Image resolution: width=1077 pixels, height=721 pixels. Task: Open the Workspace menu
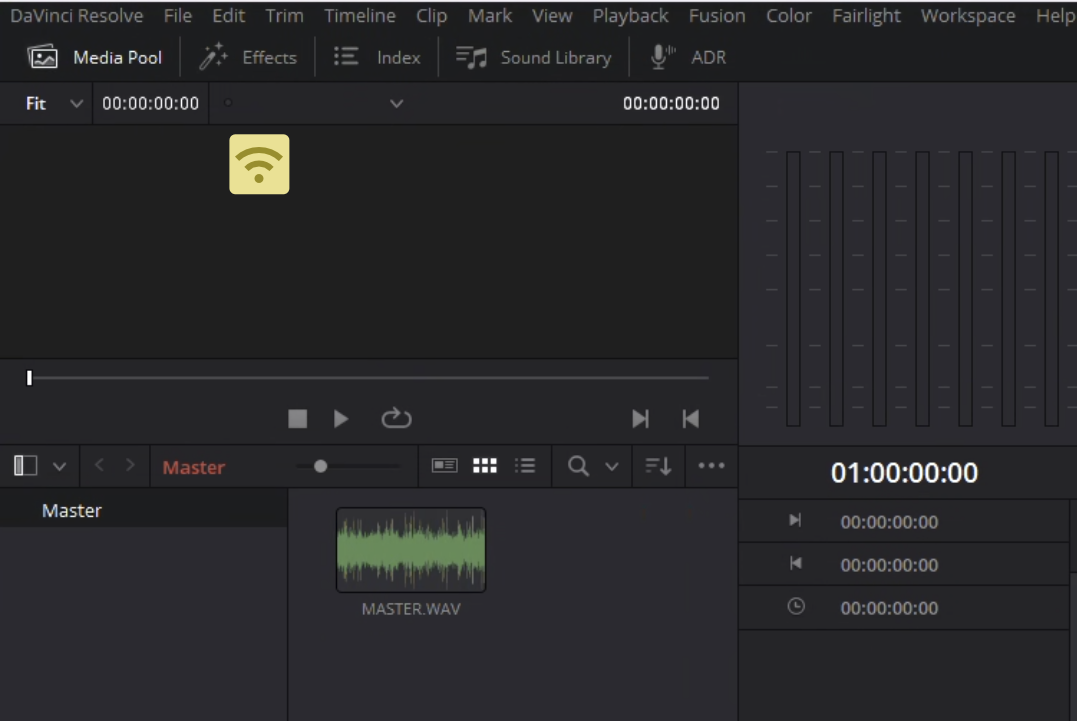click(x=968, y=16)
